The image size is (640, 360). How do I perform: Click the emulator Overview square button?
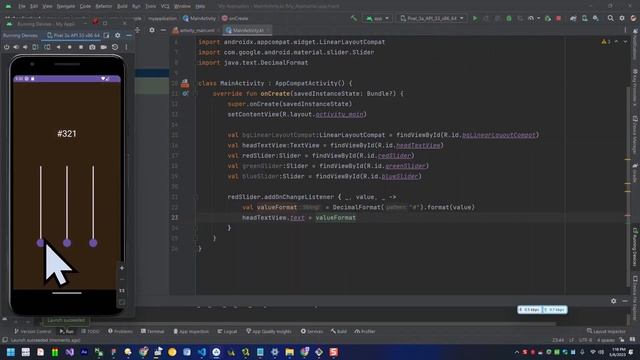tap(81, 47)
